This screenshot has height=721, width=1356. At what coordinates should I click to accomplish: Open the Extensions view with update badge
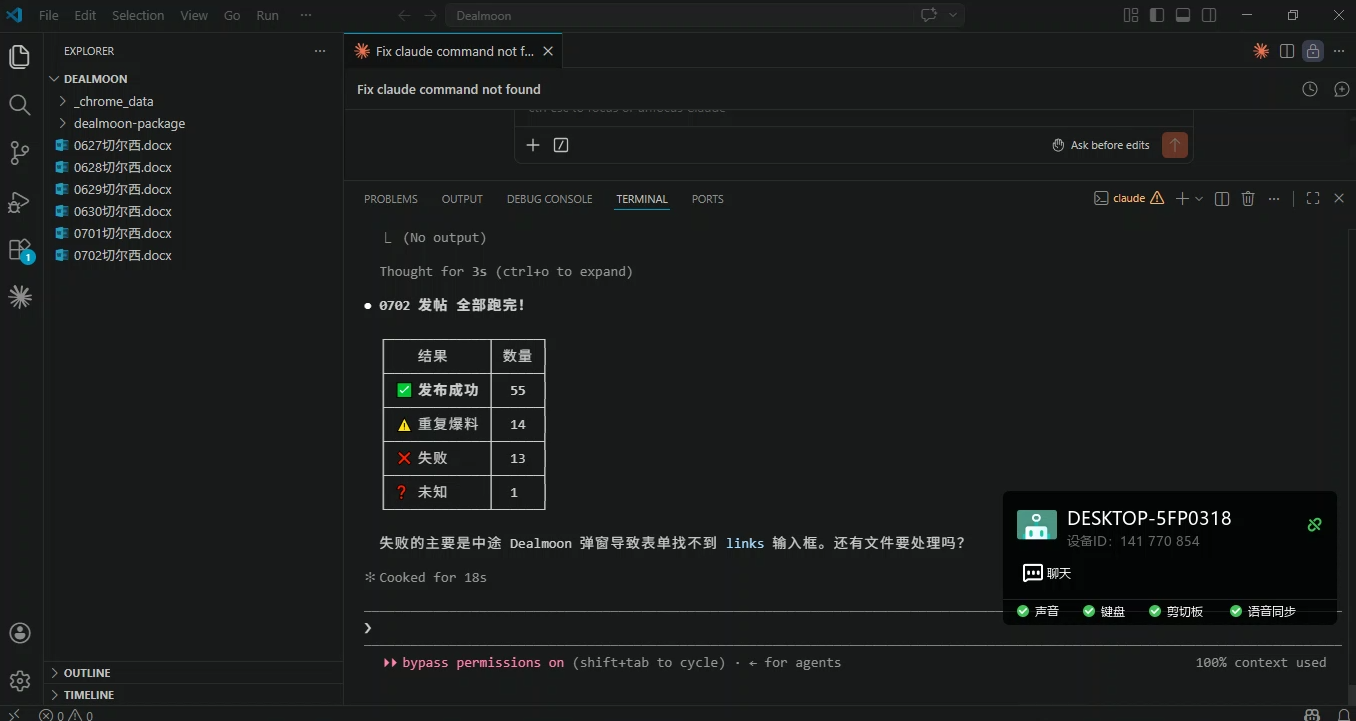tap(20, 250)
